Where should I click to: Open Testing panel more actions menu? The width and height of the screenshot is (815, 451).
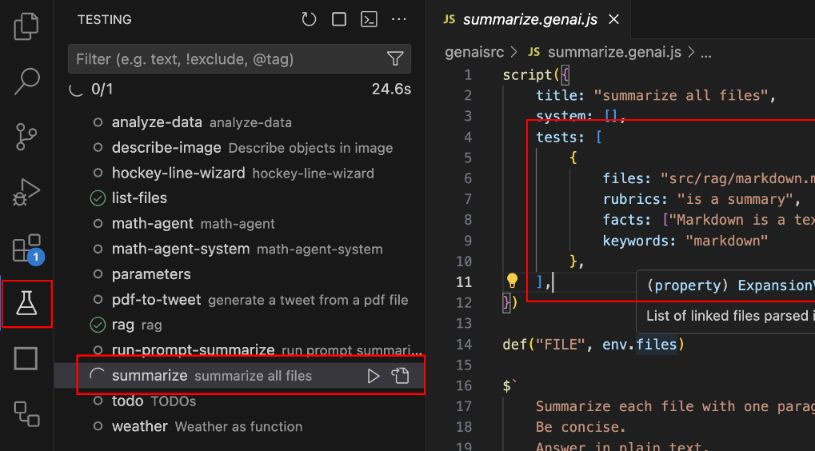[x=399, y=20]
